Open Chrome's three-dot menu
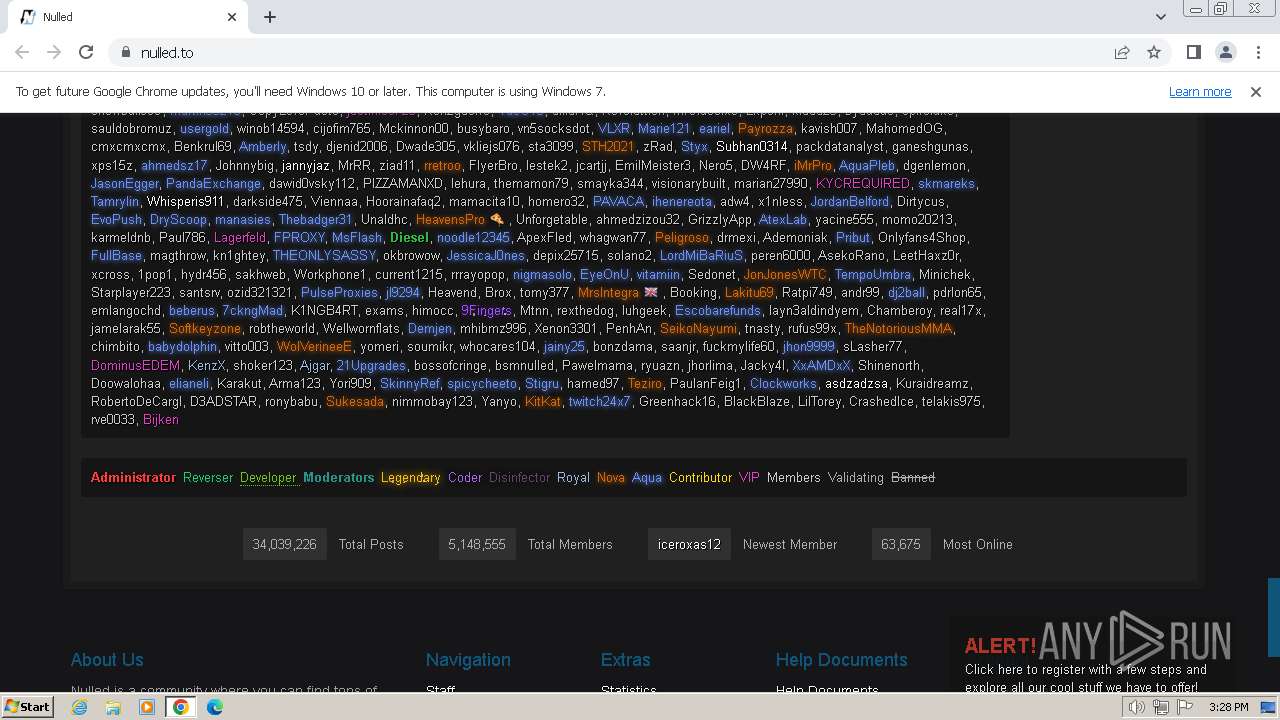 [x=1257, y=52]
